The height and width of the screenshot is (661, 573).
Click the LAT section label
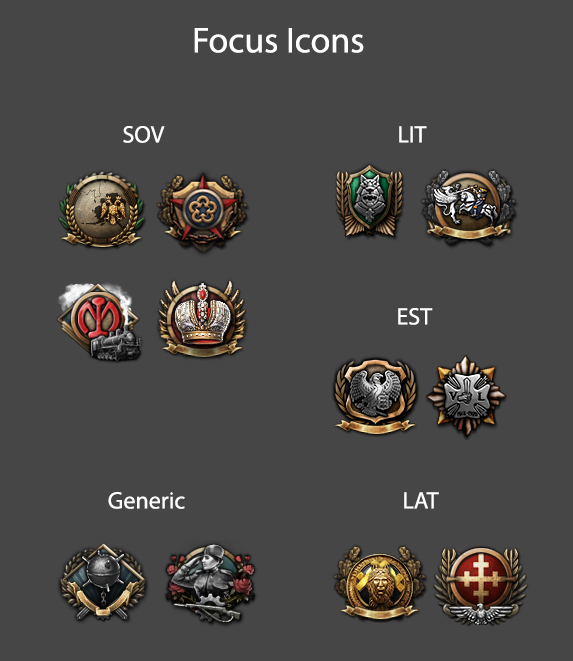coord(420,501)
